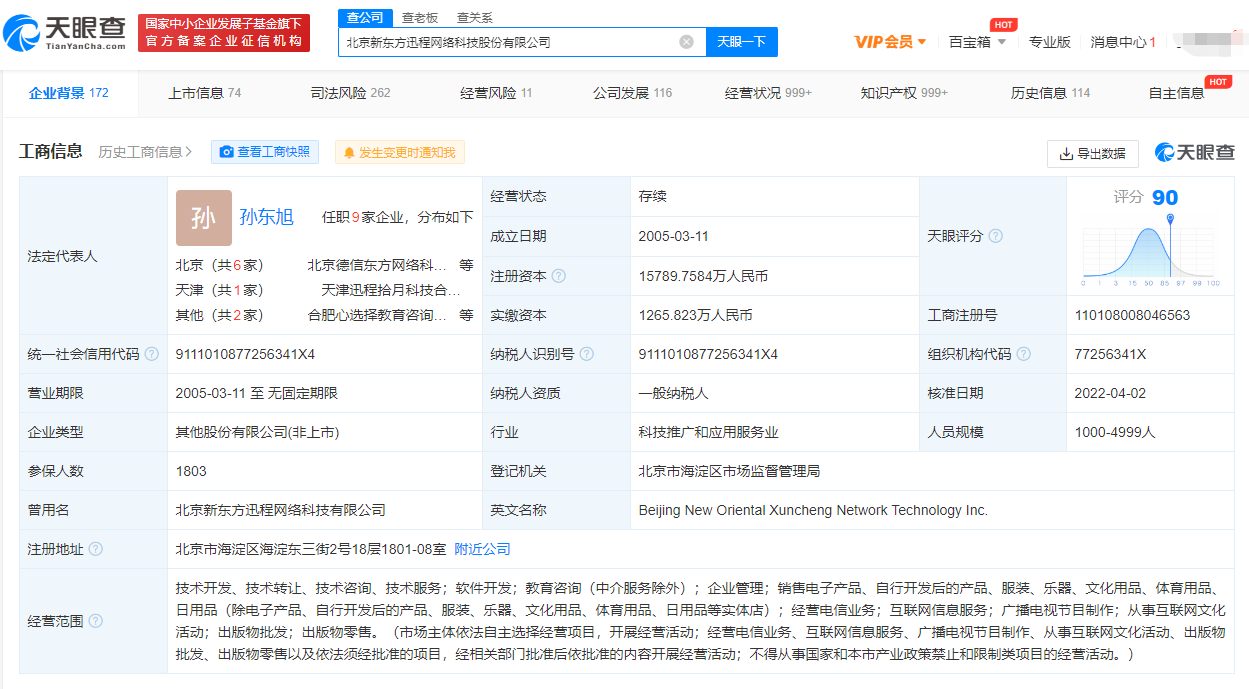The height and width of the screenshot is (689, 1249).
Task: Click the 北京市海淀区市场监督管理局 registration authority
Action: coord(729,471)
